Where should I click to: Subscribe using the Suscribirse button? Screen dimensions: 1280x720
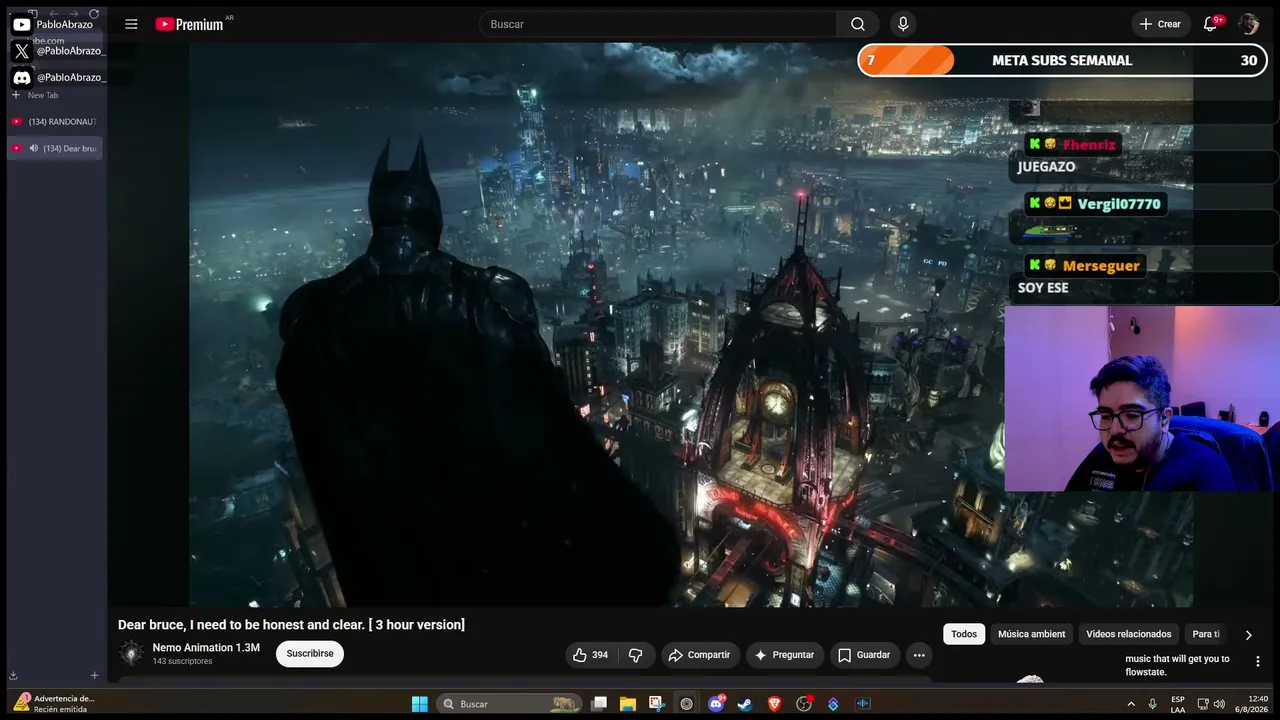pyautogui.click(x=310, y=654)
